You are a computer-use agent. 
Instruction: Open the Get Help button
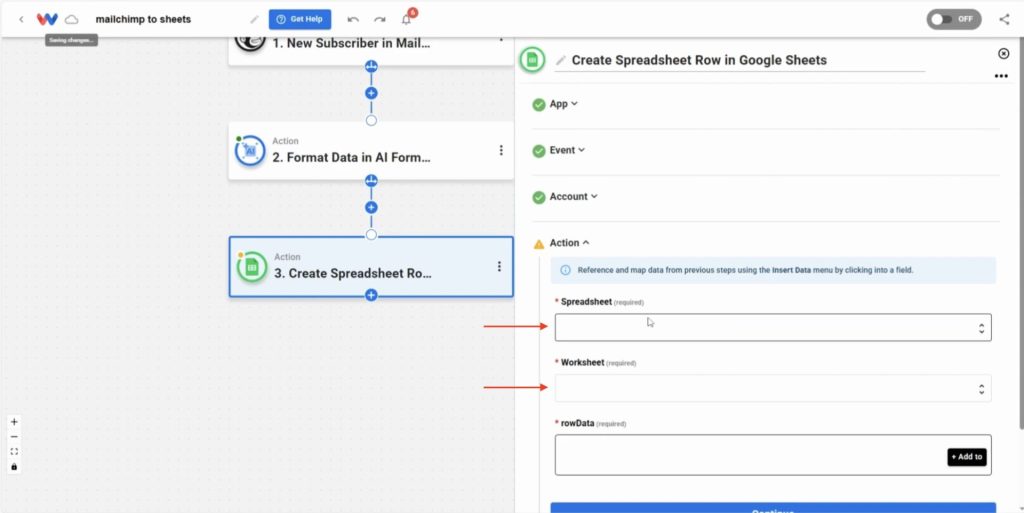300,19
